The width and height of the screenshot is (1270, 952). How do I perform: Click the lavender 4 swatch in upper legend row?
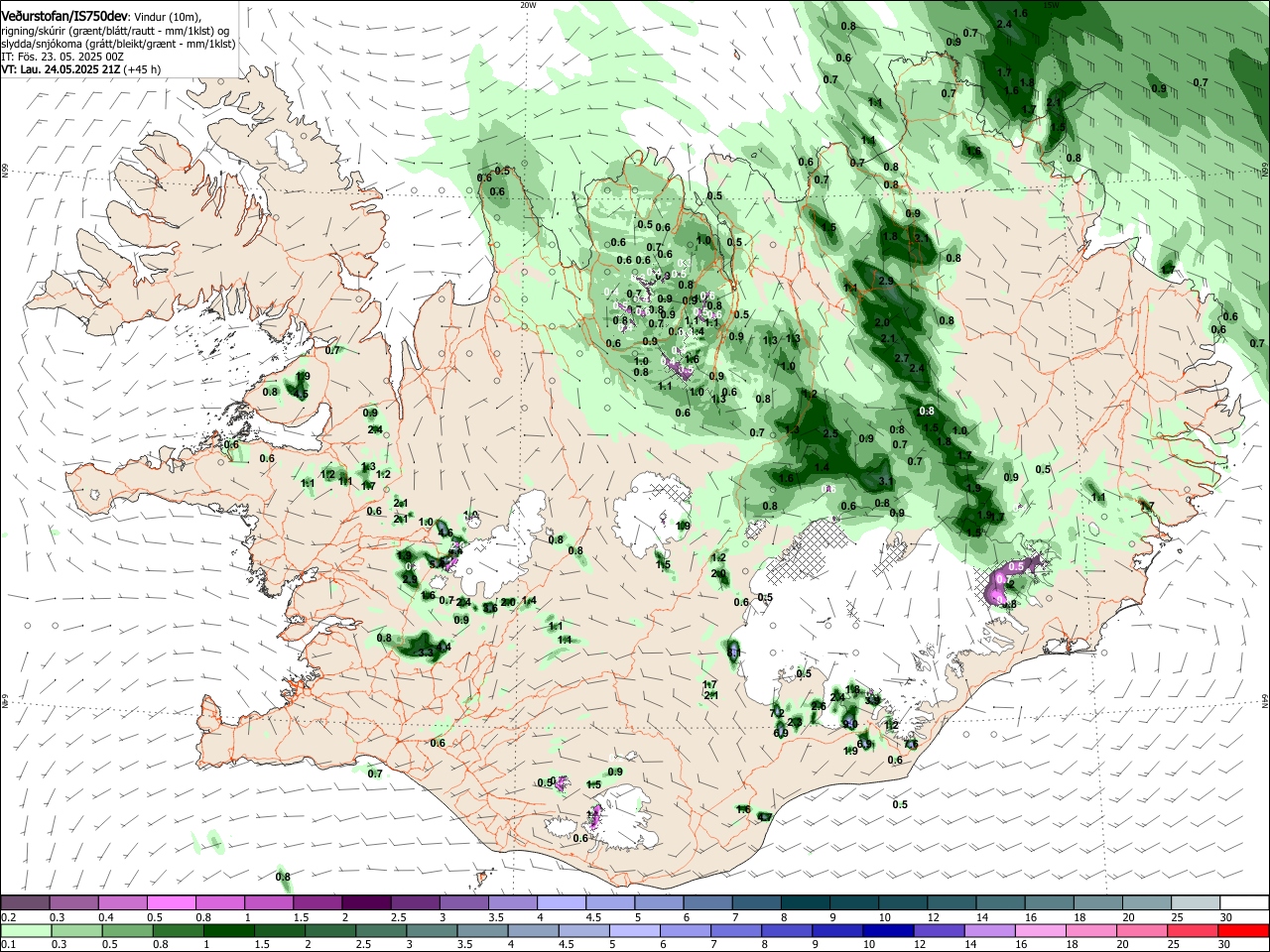point(562,902)
